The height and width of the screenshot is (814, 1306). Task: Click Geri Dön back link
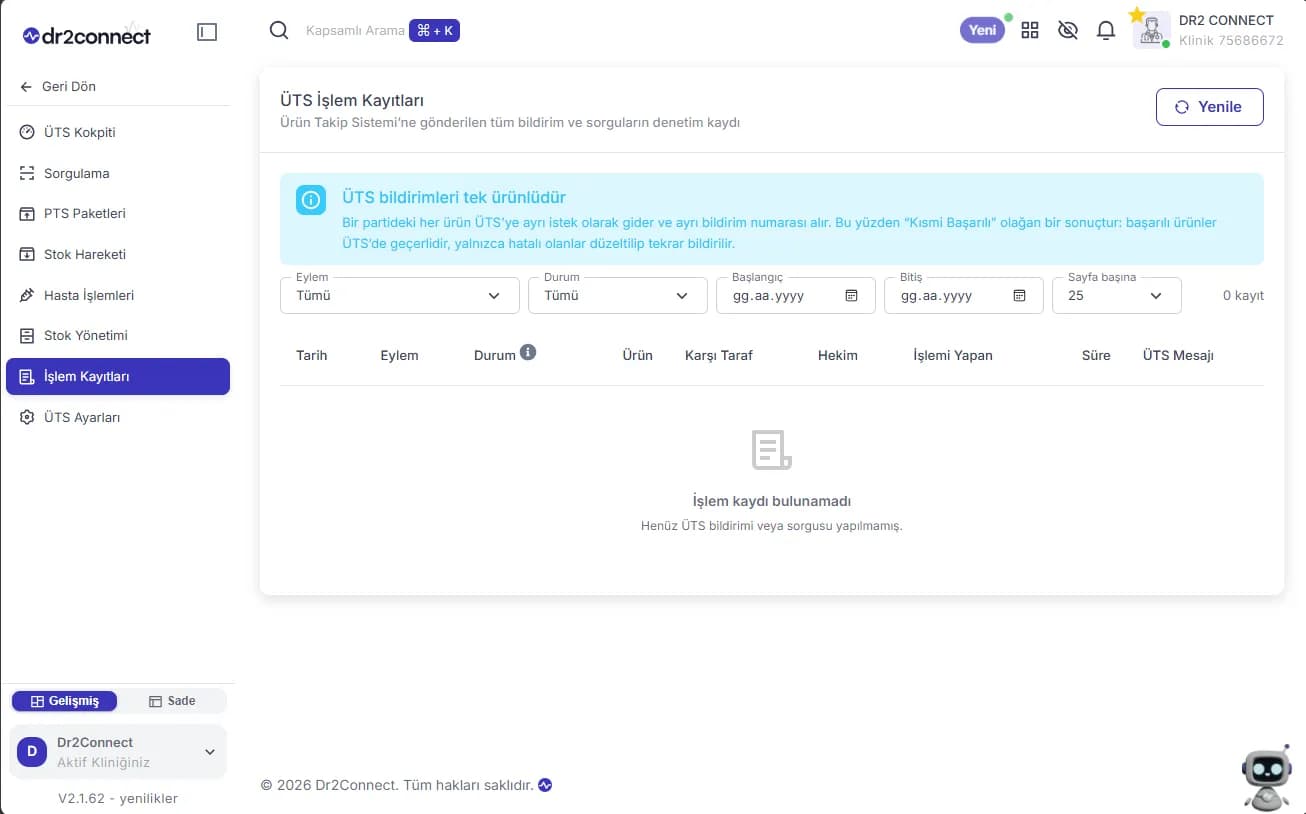pos(58,86)
